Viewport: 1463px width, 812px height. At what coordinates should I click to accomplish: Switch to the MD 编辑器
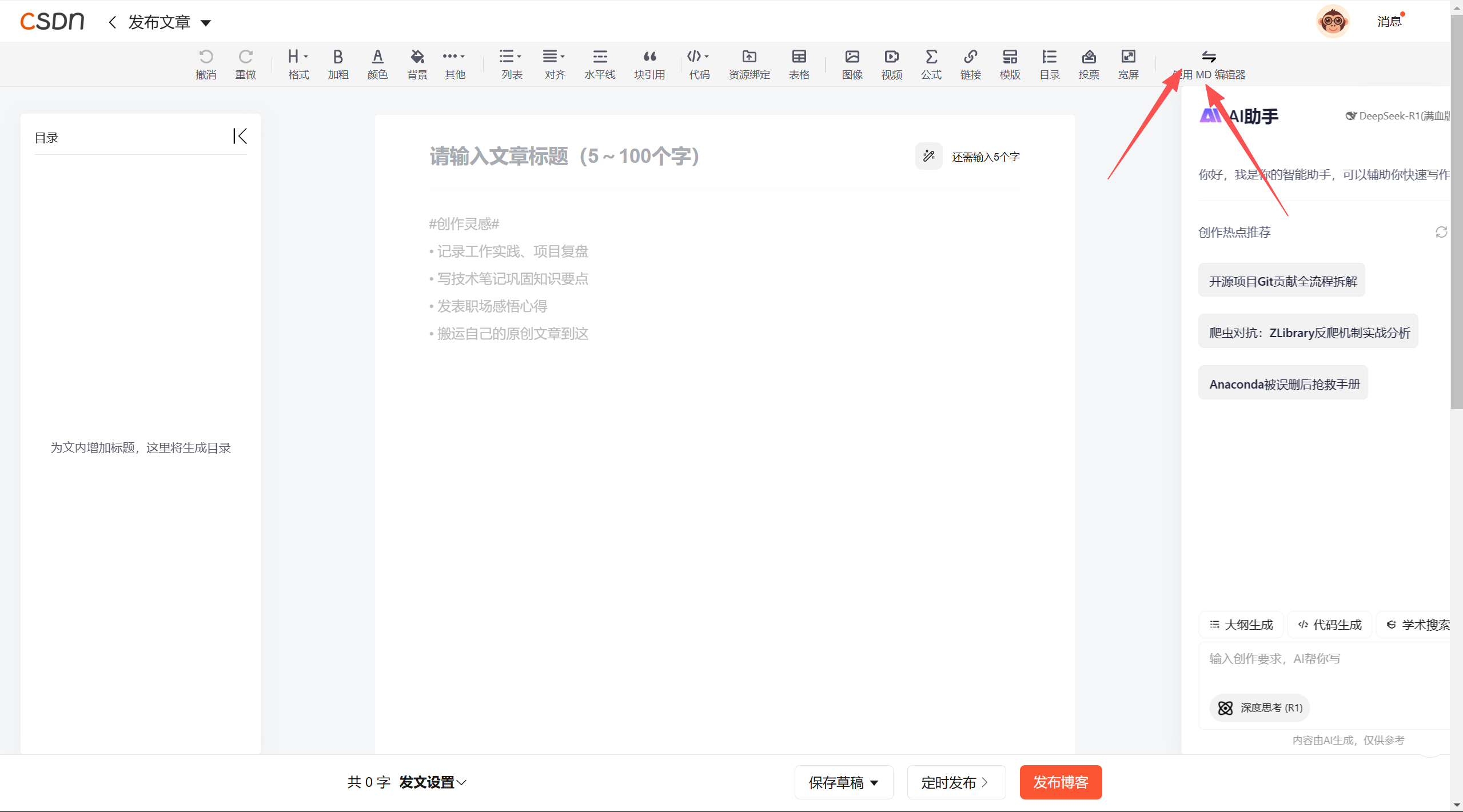pos(1209,64)
